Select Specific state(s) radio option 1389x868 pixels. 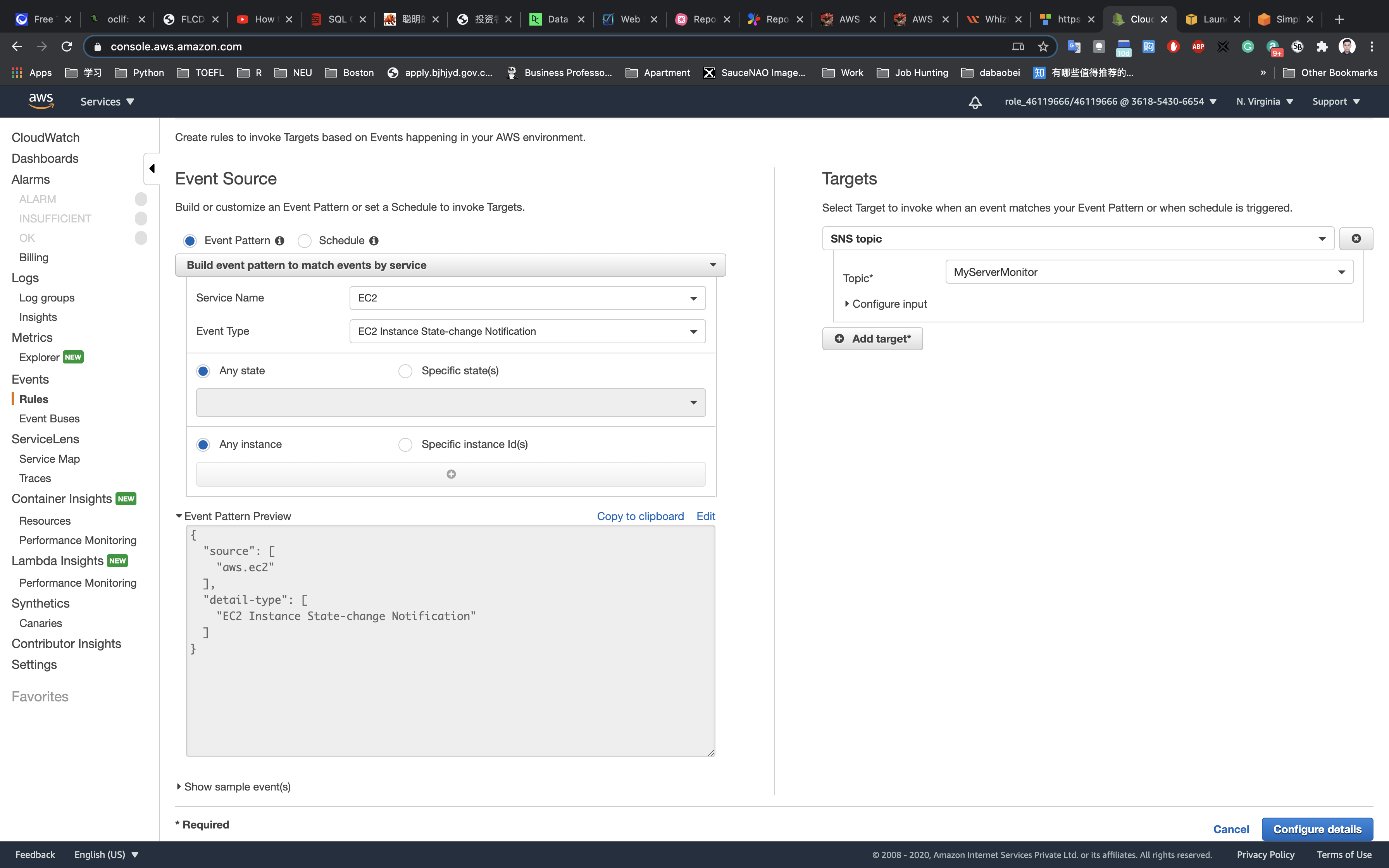[x=405, y=371]
